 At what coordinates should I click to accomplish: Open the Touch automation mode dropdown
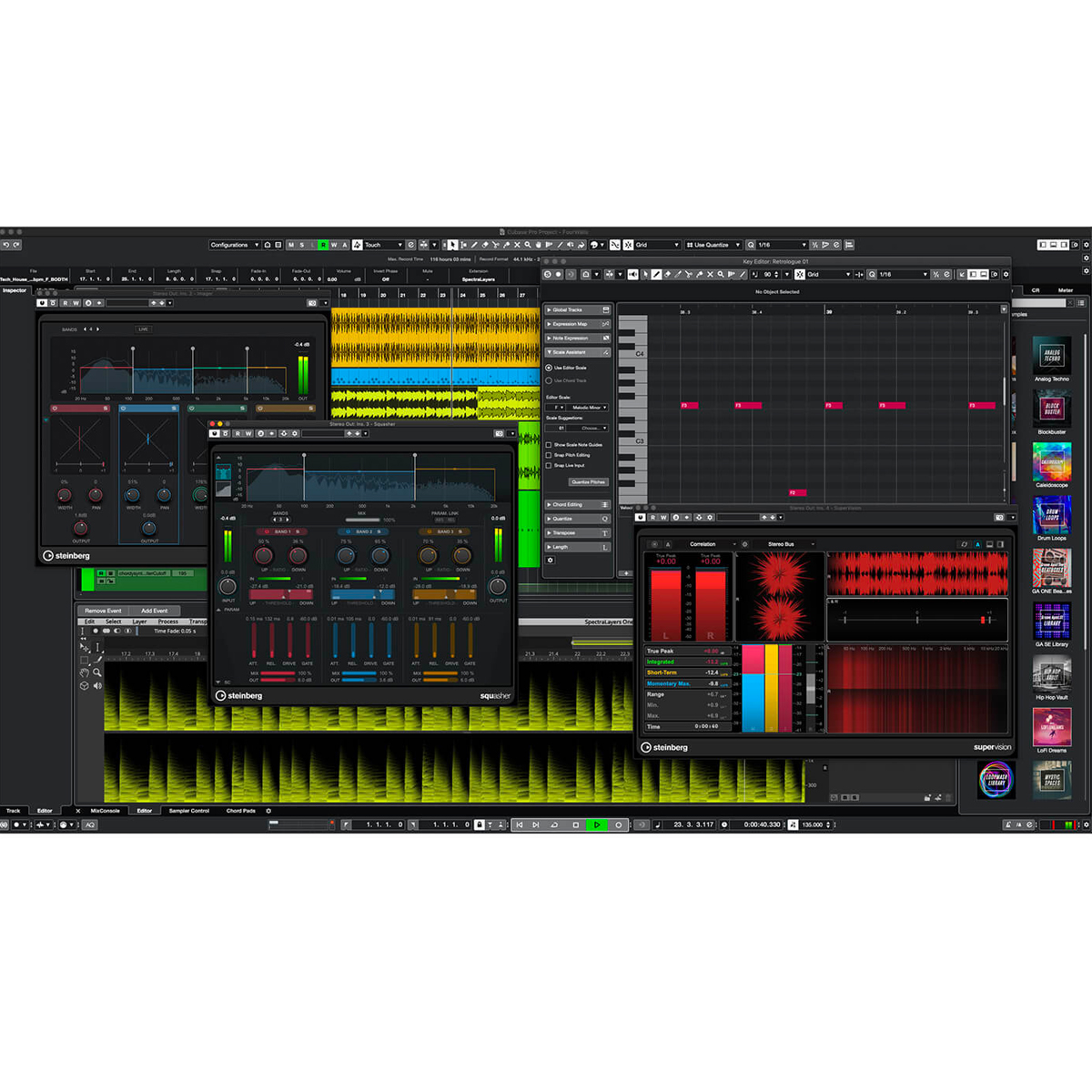pos(383,245)
